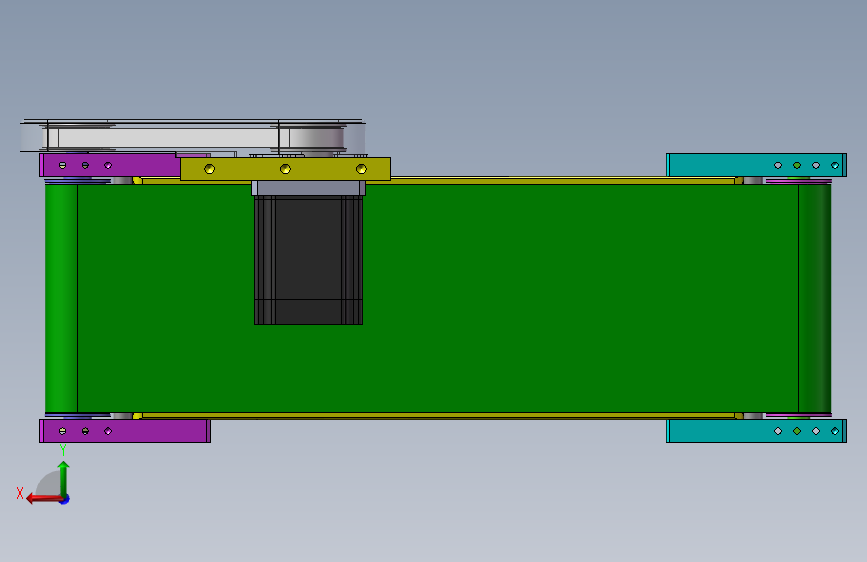
Task: Pick the yellow motor mounting plate
Action: pos(285,169)
